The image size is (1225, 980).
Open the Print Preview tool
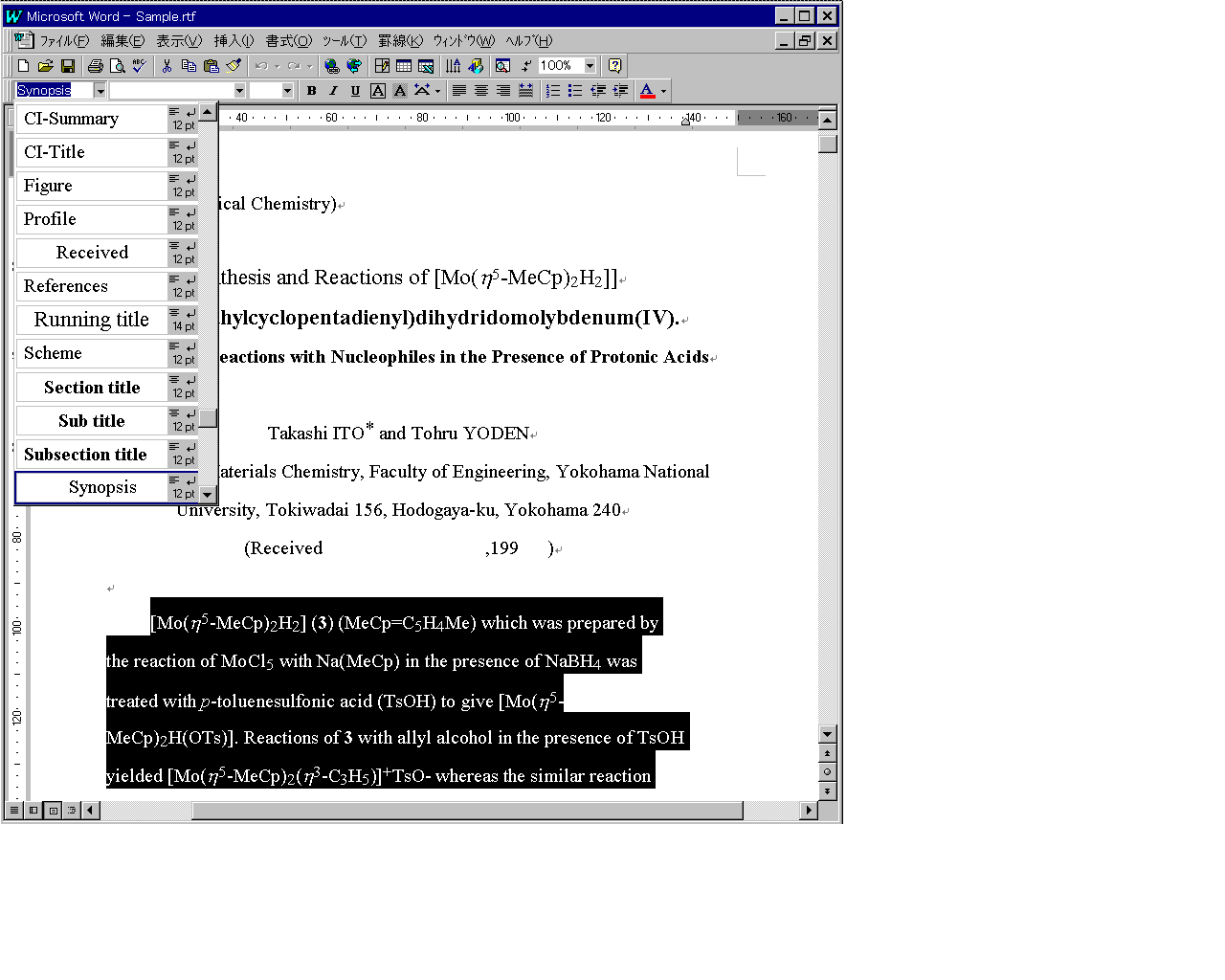coord(117,66)
